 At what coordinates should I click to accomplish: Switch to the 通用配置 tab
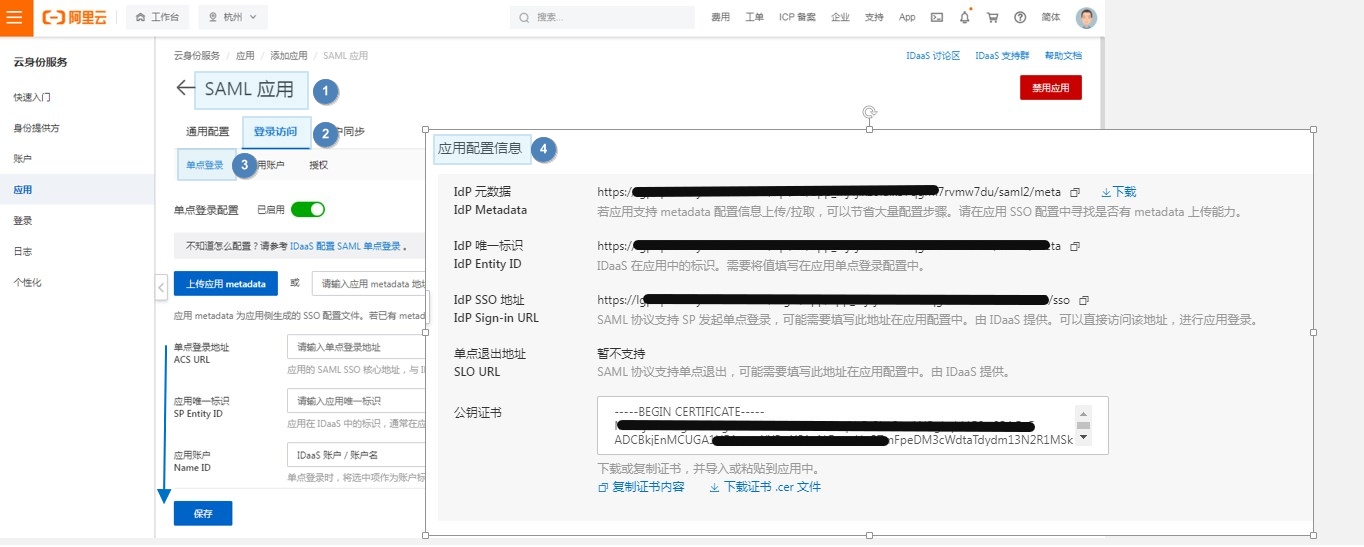pyautogui.click(x=207, y=132)
